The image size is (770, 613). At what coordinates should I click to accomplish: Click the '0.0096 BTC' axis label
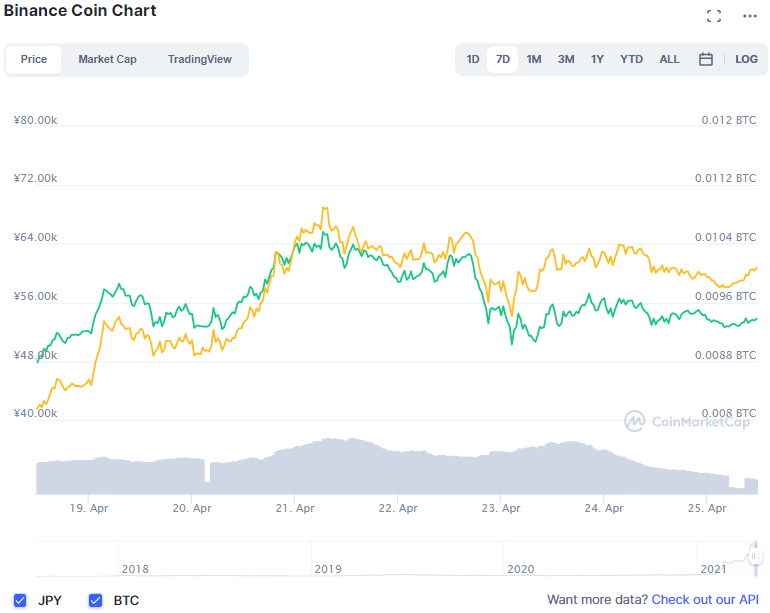click(725, 296)
